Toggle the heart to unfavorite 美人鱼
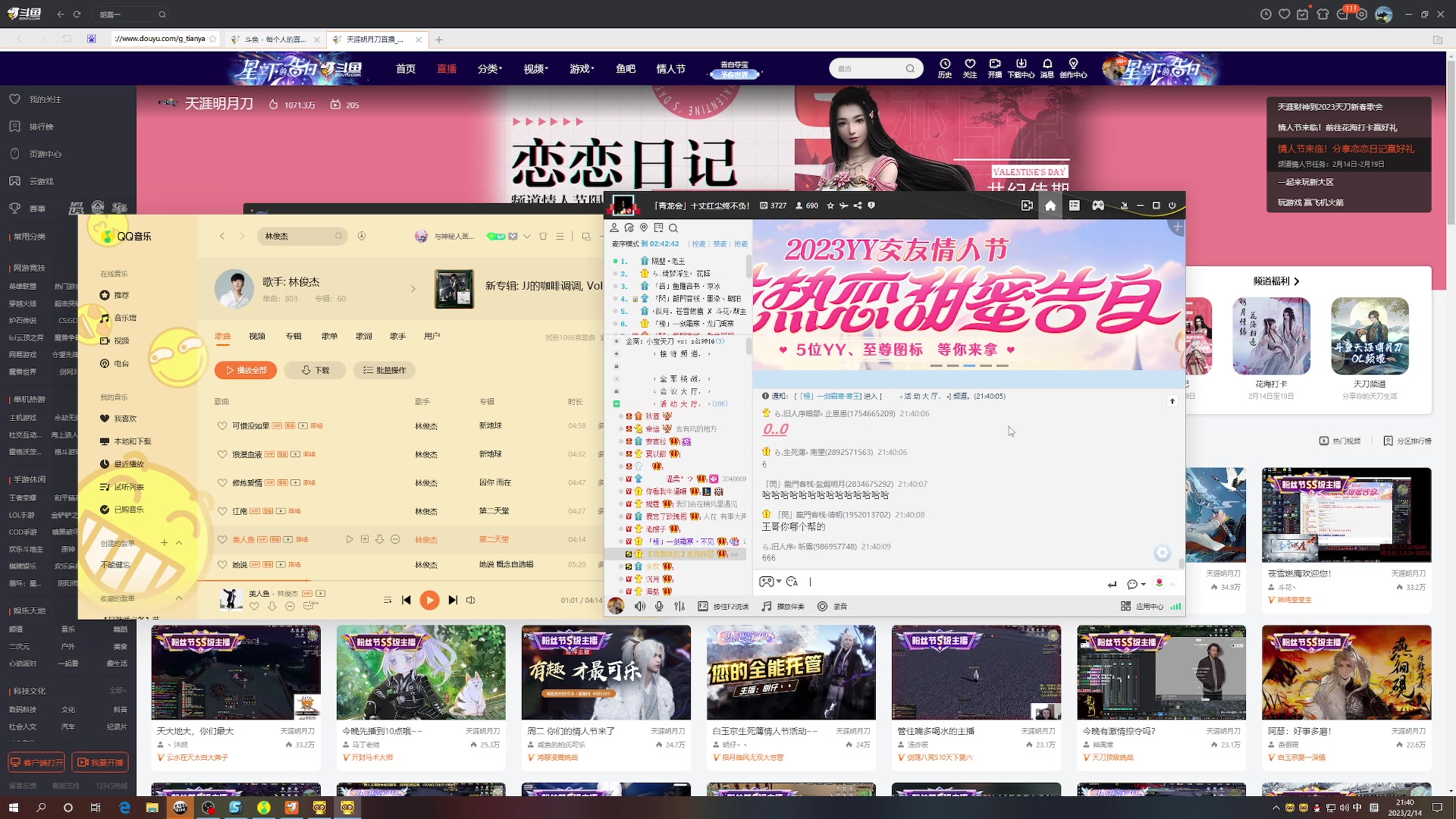 pyautogui.click(x=222, y=539)
